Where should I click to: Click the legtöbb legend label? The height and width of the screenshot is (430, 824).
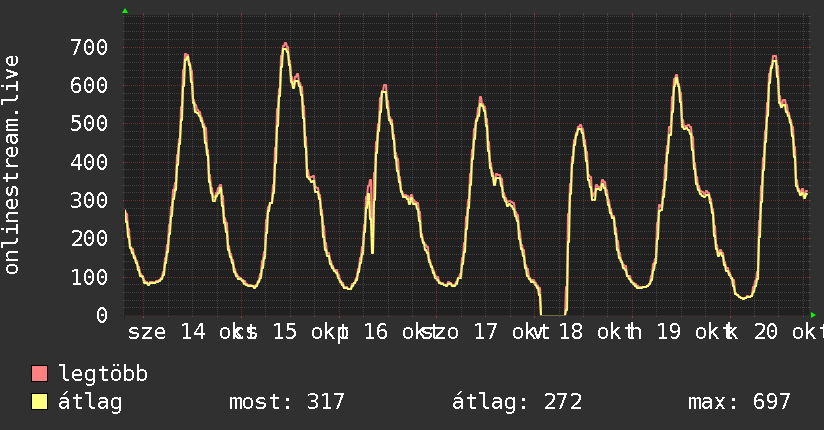pyautogui.click(x=103, y=374)
